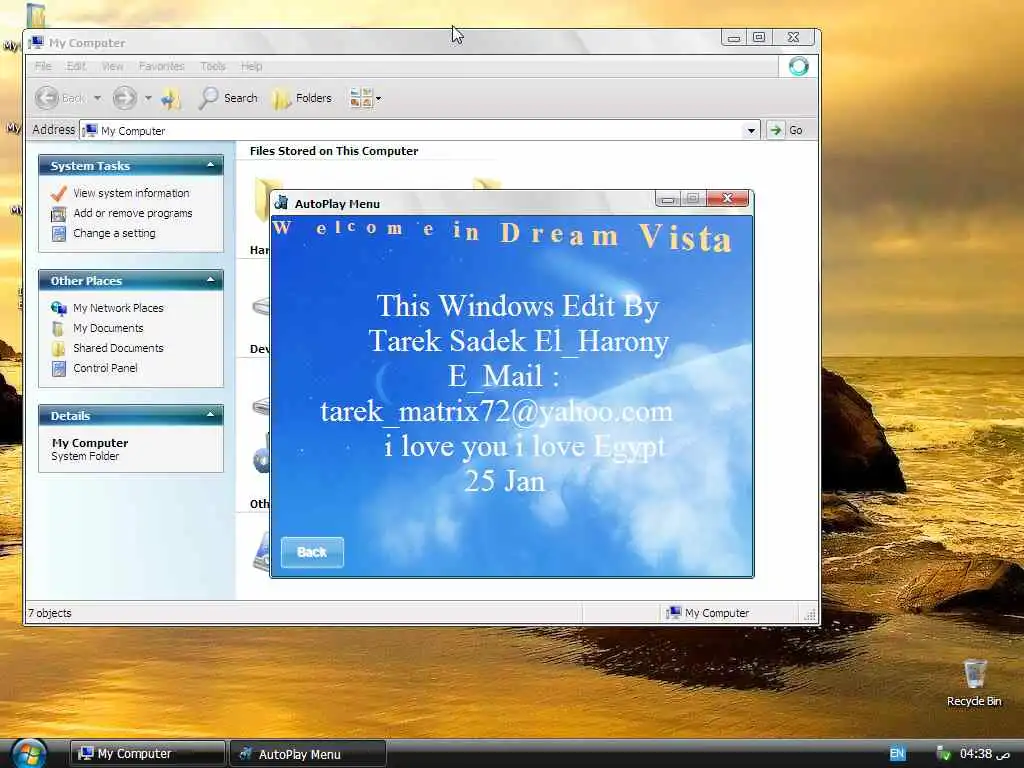Click the My Network Places icon
The image size is (1024, 768).
tap(59, 308)
